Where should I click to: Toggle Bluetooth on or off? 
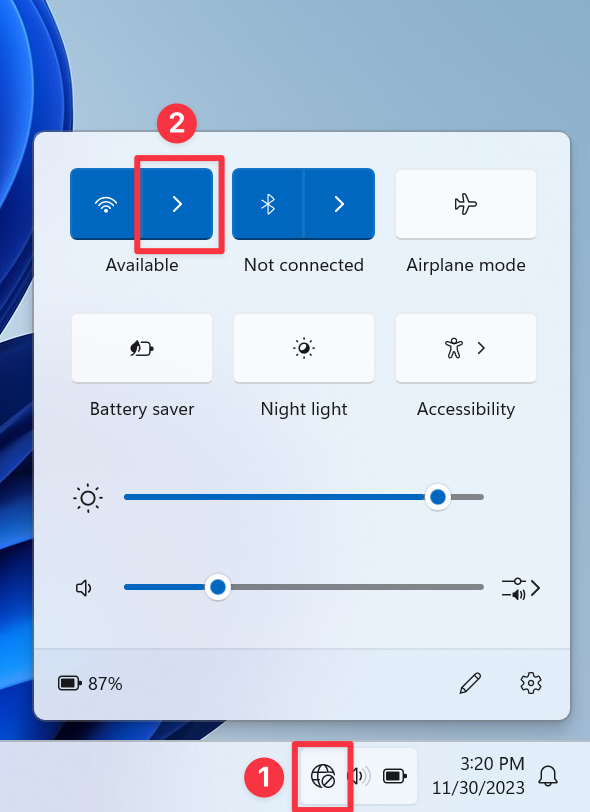point(268,204)
